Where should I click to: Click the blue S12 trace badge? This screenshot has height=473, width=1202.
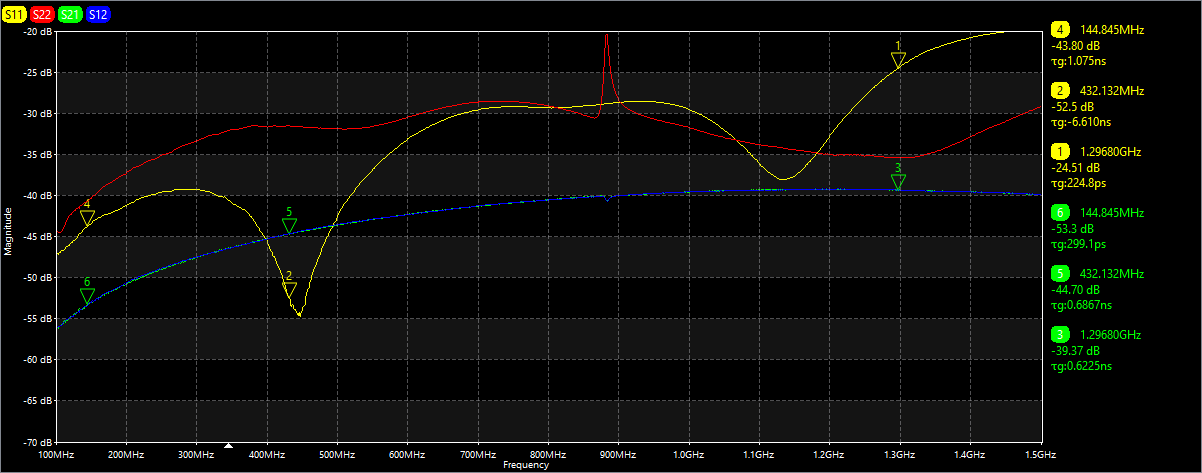[x=98, y=15]
